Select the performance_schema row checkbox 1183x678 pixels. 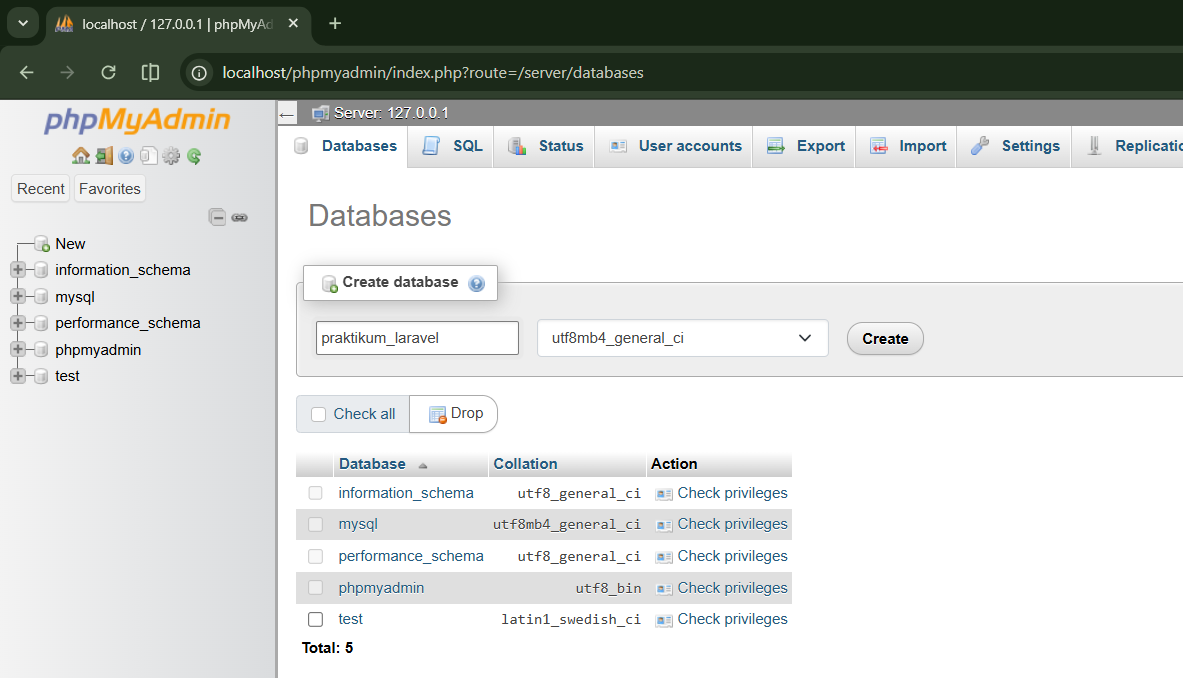pos(315,556)
